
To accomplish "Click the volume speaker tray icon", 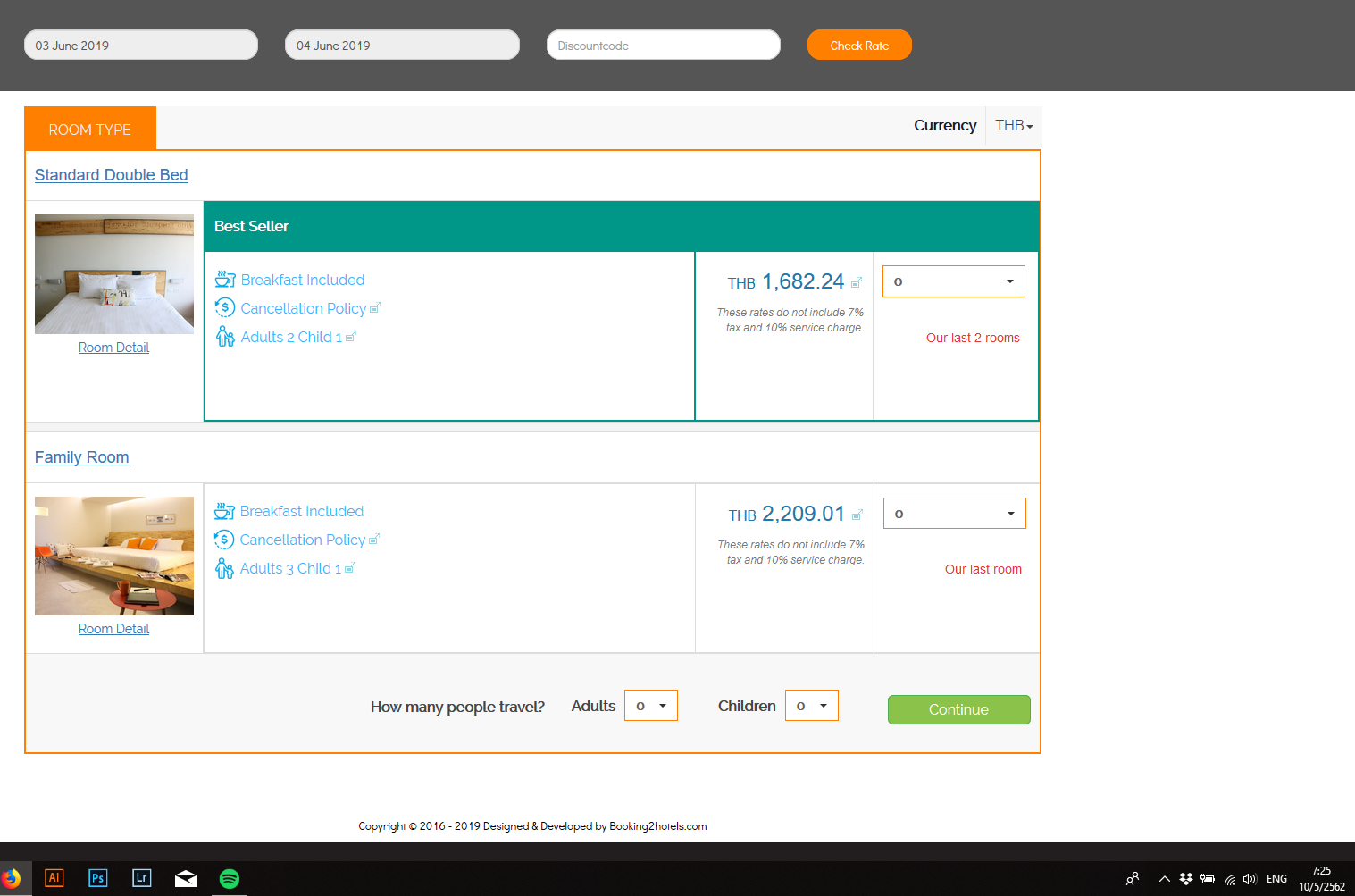I will click(1250, 879).
